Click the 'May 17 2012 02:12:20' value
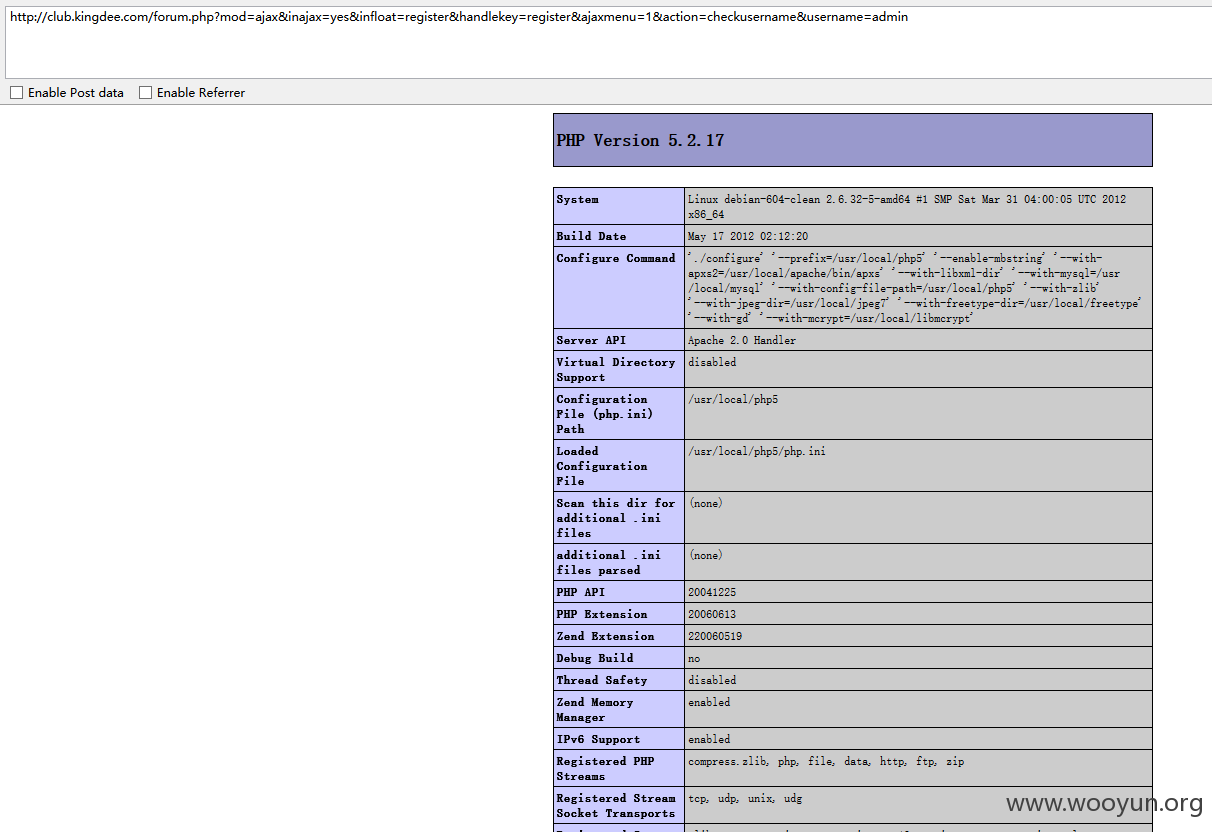Viewport: 1212px width, 832px height. tap(748, 236)
